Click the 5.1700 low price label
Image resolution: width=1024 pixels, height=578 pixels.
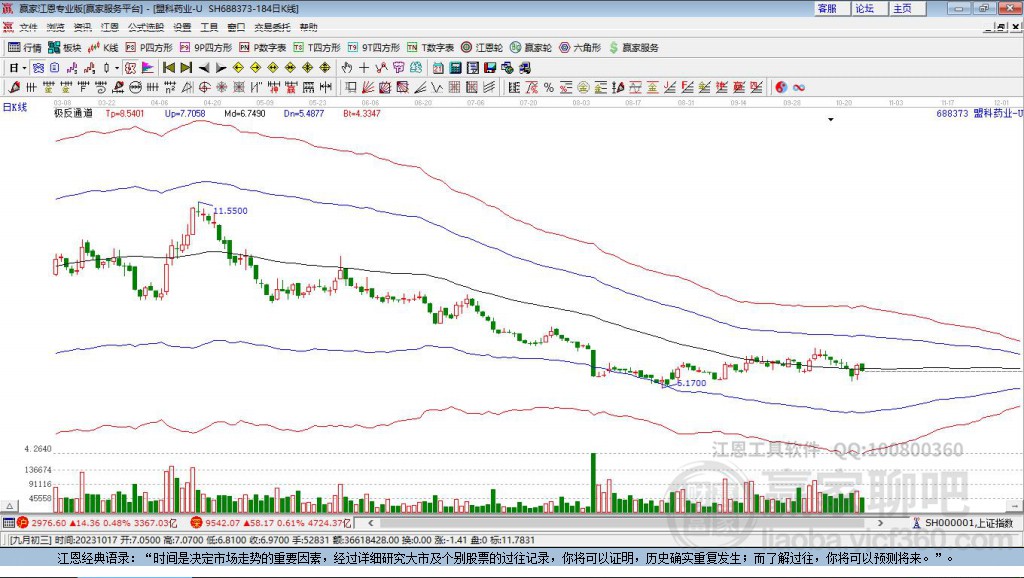[692, 383]
